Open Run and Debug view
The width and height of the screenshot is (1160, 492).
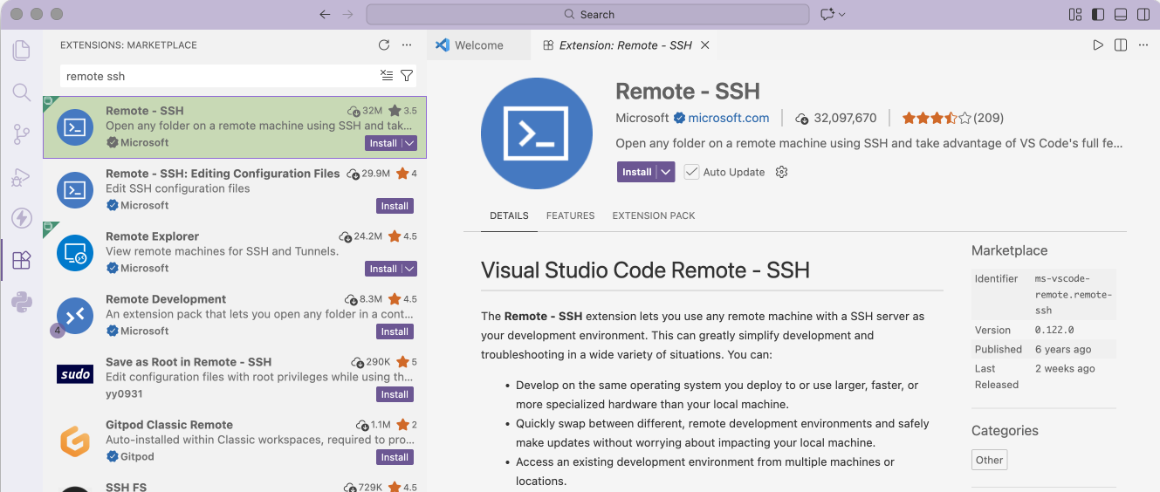21,177
